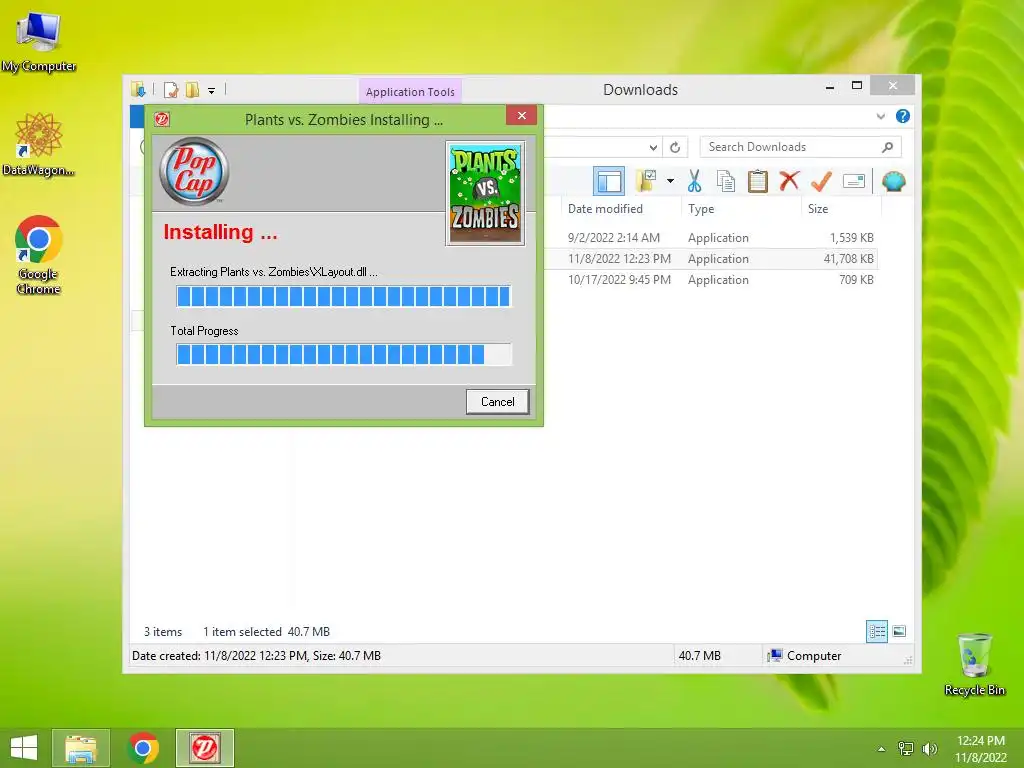Viewport: 1024px width, 768px height.
Task: Click the Total Progress bar in the installer
Action: point(344,355)
